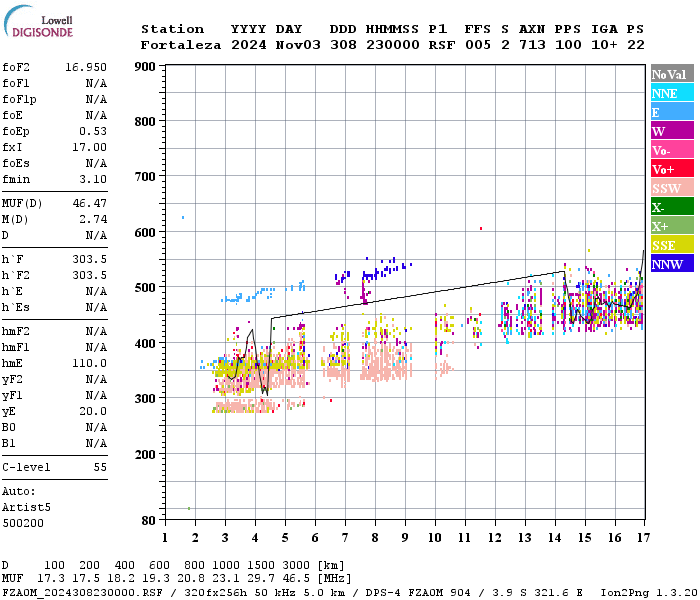This screenshot has width=700, height=600.
Task: Click the MUF value 46.5 for 3000 km
Action: [x=296, y=579]
